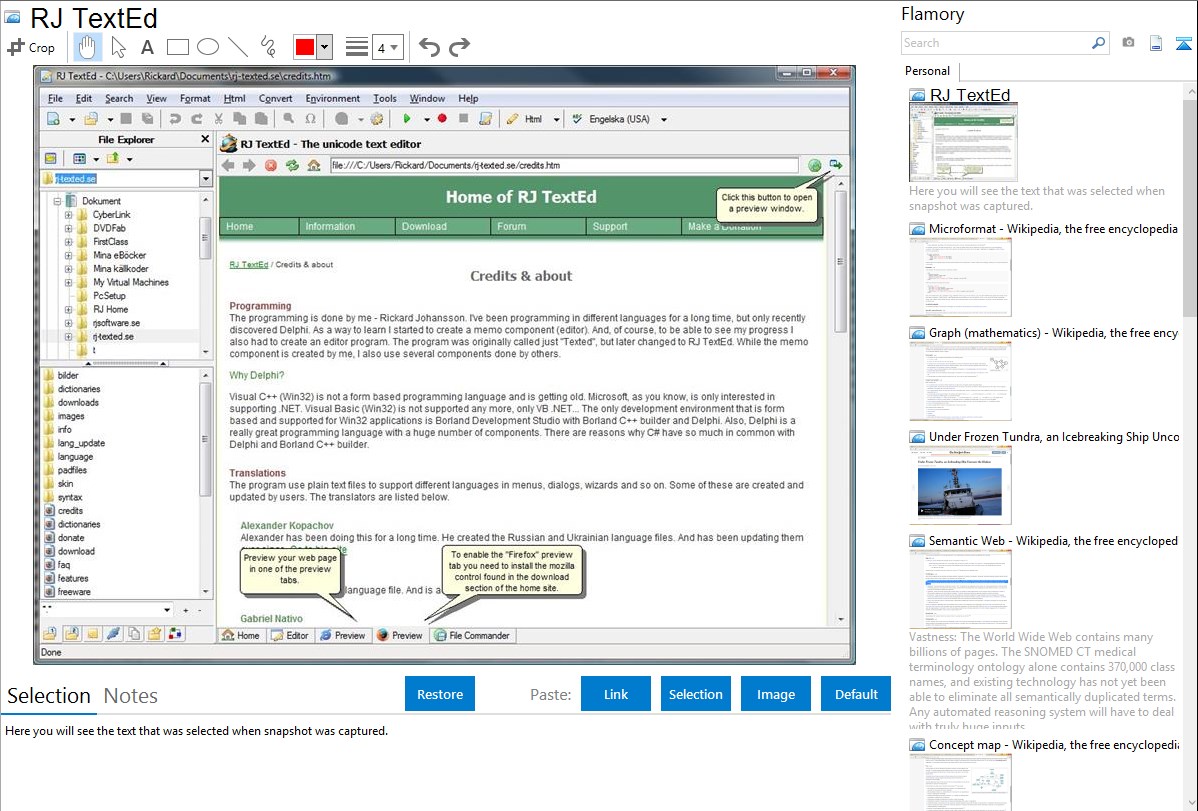Open the RJ TextEd snapshot thumbnail

point(963,143)
